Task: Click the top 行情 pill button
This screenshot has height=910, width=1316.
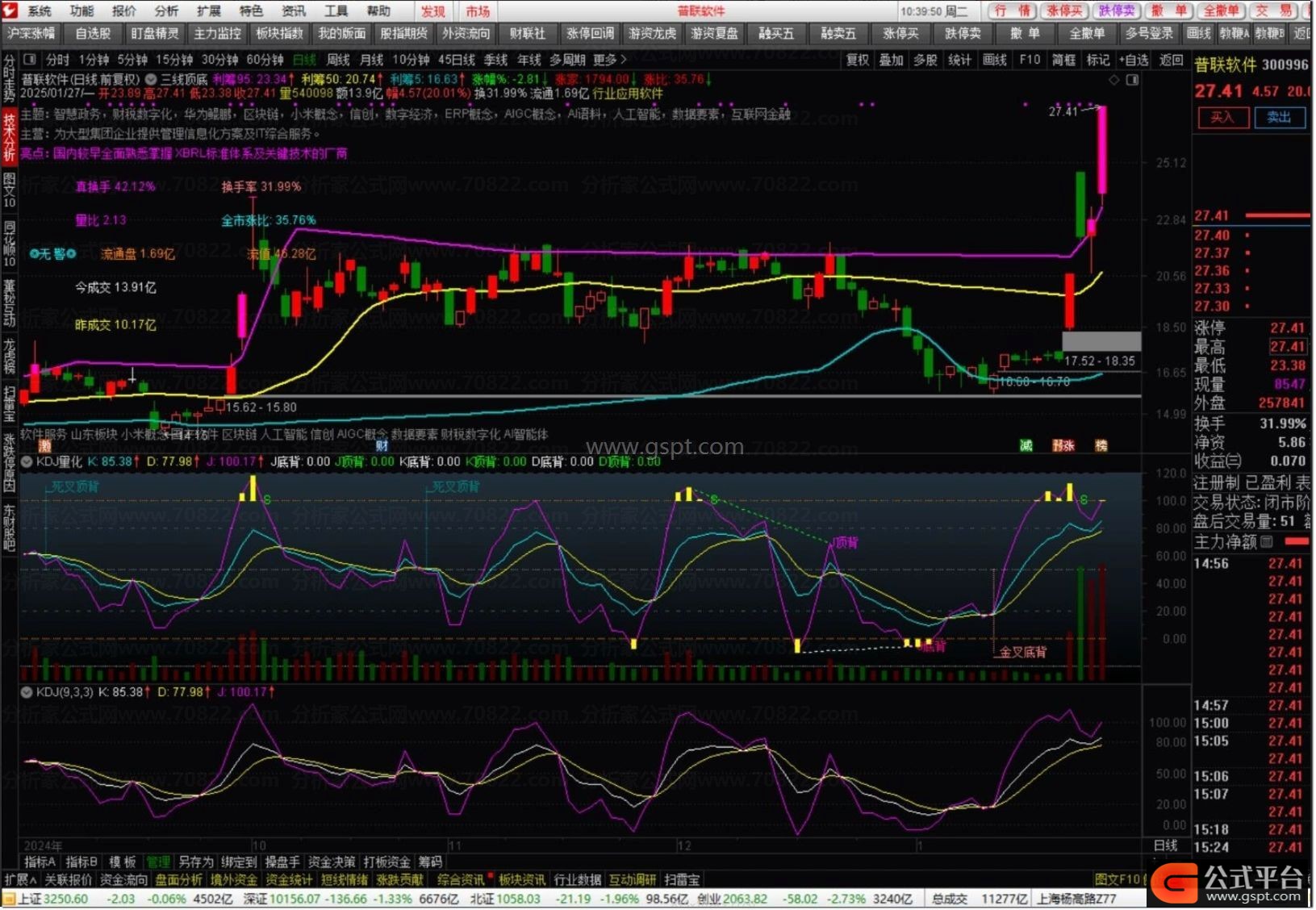Action: pos(1012,10)
